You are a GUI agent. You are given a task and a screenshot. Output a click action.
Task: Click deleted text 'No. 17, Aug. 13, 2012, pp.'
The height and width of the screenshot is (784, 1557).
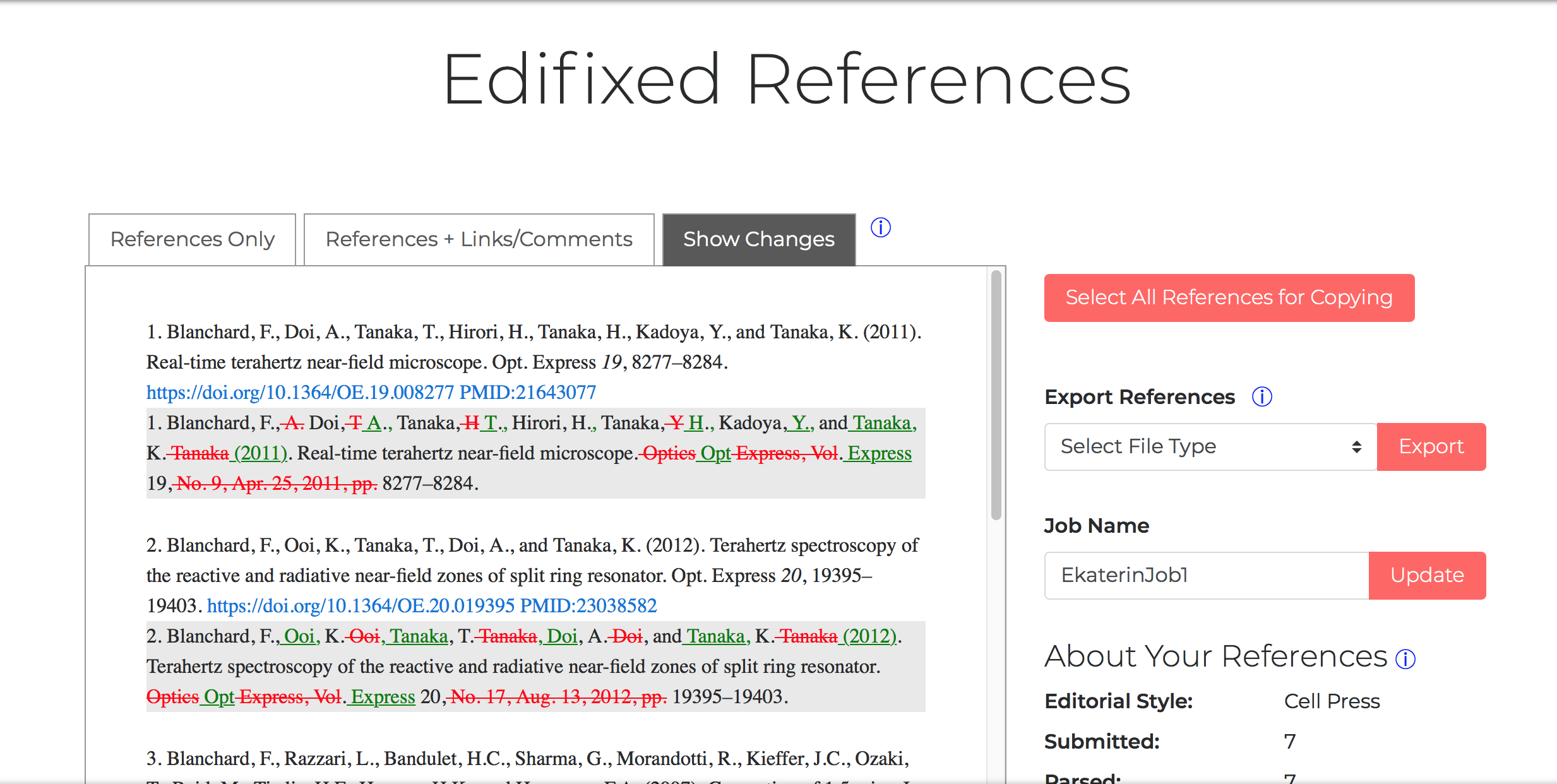(x=559, y=697)
